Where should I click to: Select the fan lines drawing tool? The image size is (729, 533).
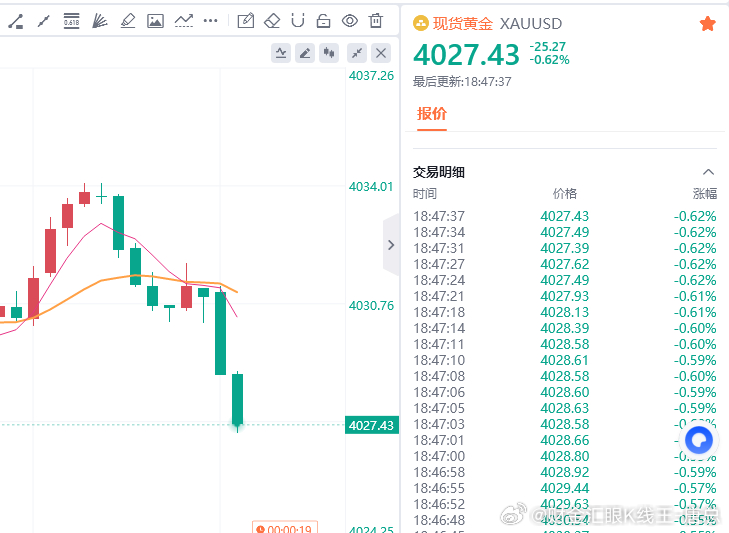pos(99,21)
